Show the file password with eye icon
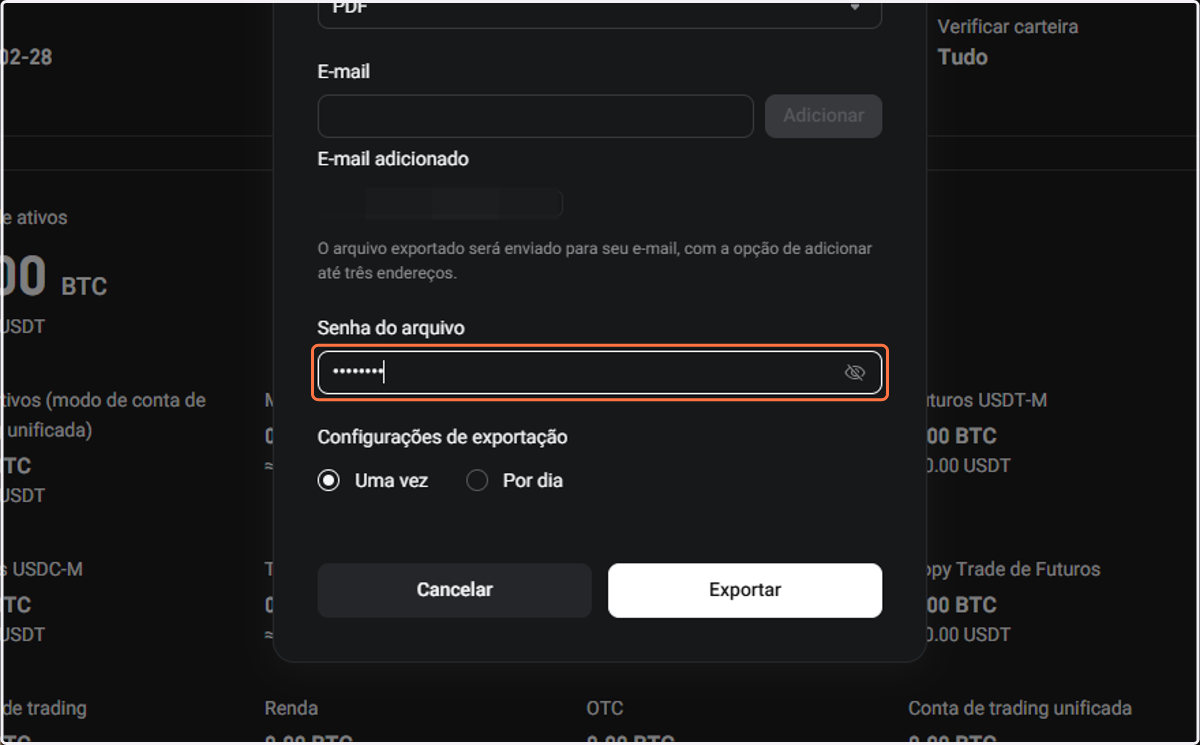Viewport: 1200px width, 745px height. click(854, 373)
